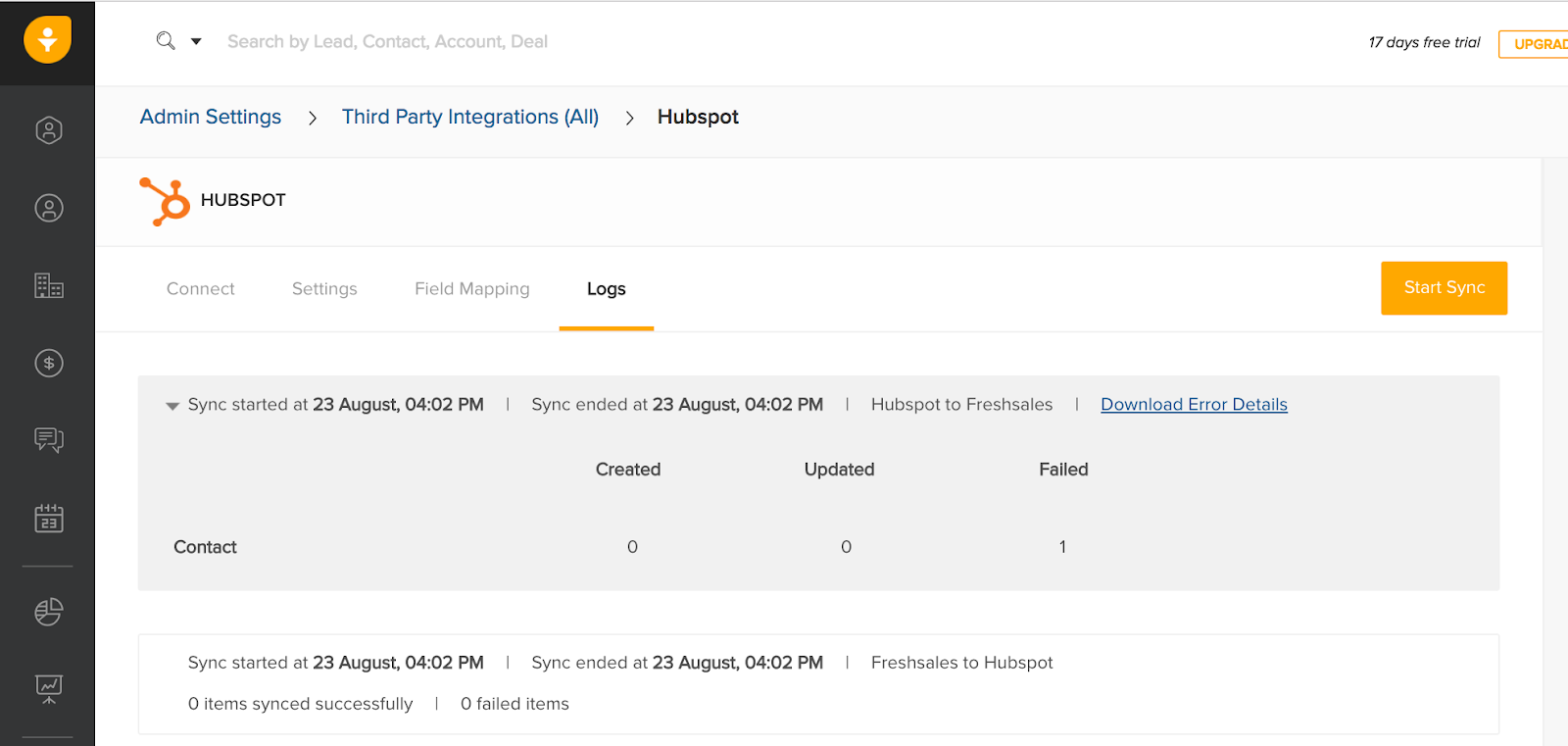Image resolution: width=1568 pixels, height=746 pixels.
Task: Click the Start Sync button
Action: tap(1444, 288)
